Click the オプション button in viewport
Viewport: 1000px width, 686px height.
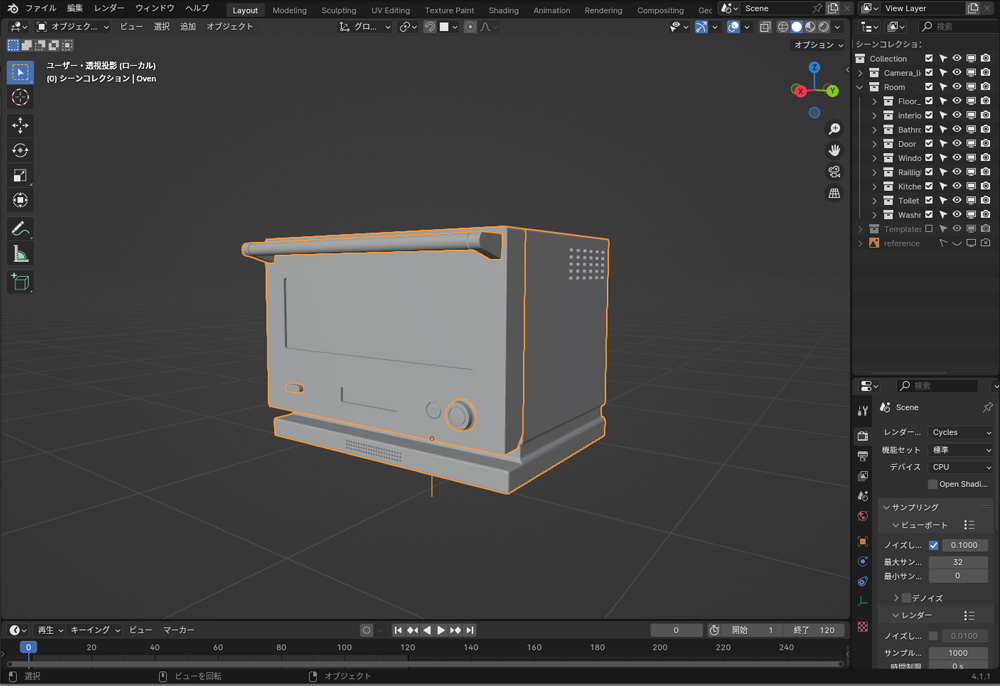(x=818, y=45)
